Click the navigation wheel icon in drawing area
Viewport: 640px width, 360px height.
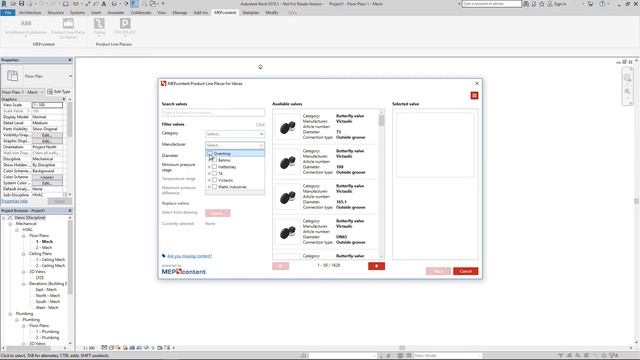(627, 78)
